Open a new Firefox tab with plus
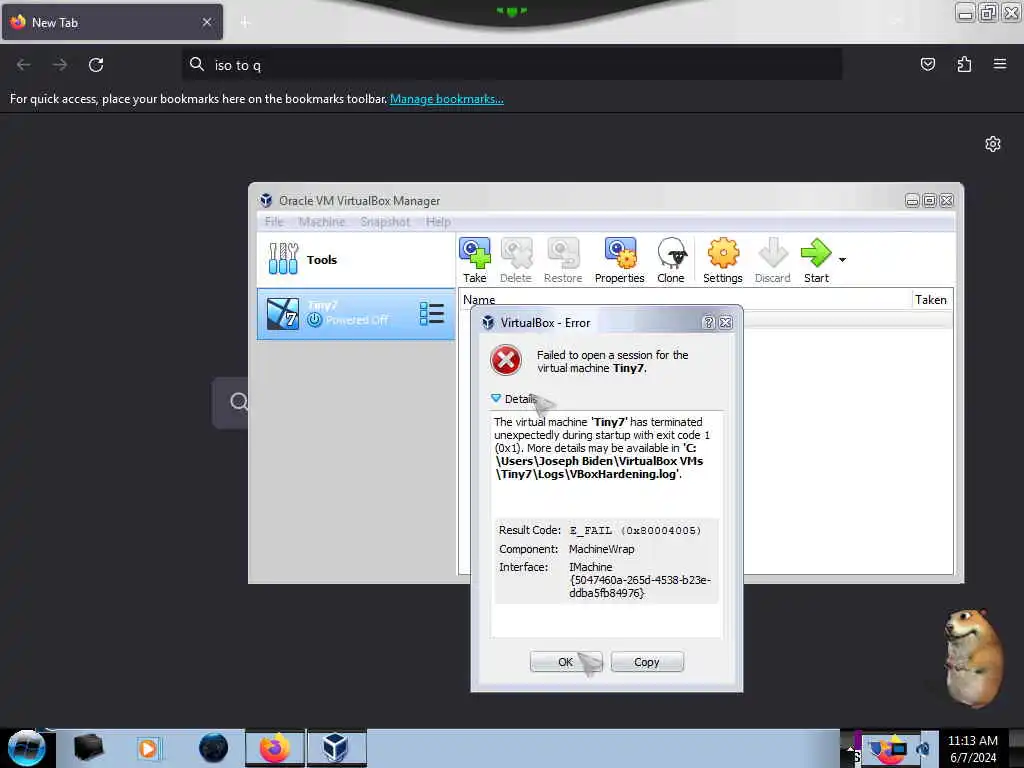 pos(245,22)
